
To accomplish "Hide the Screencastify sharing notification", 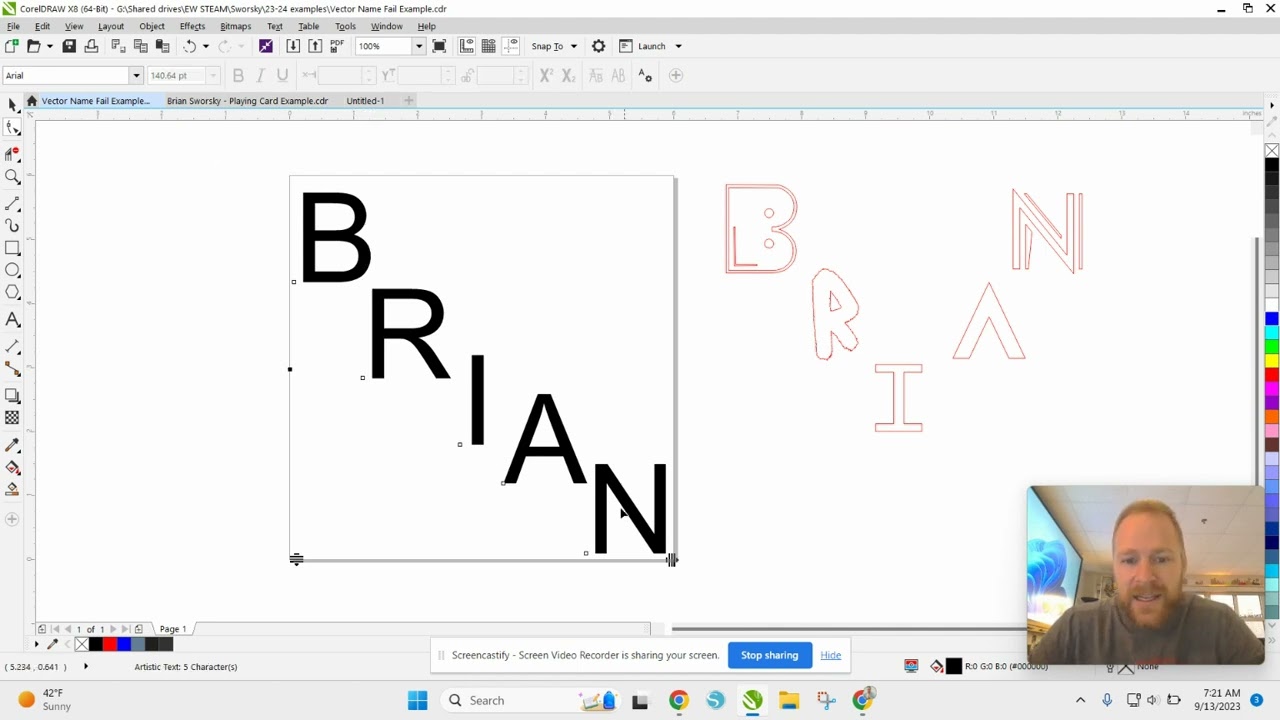I will (830, 655).
